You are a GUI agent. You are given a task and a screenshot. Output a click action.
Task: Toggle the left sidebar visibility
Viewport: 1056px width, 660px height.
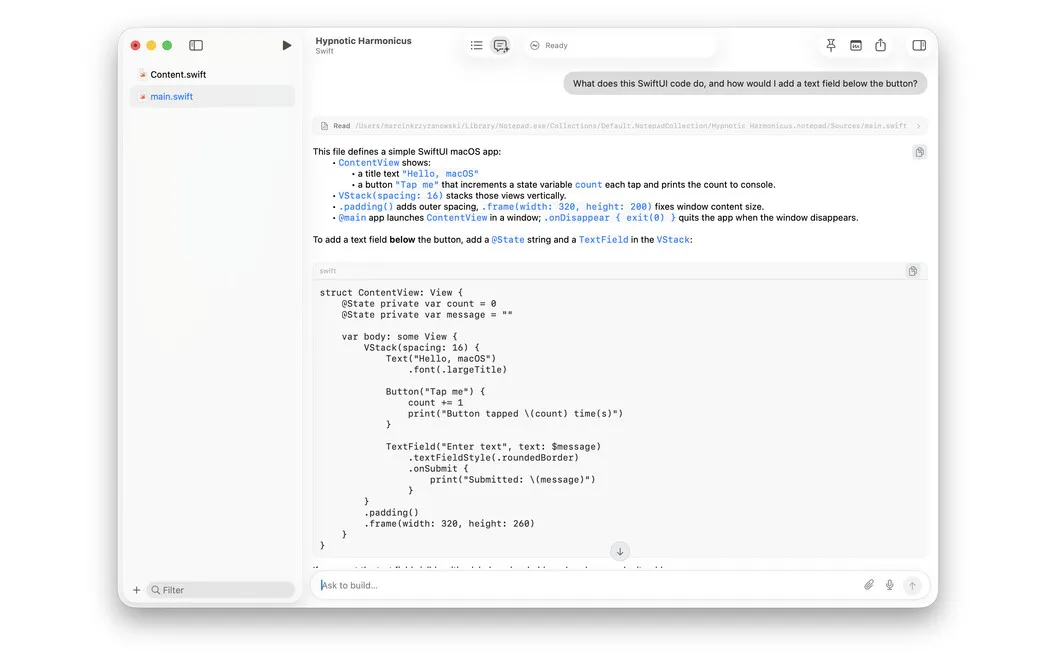196,45
